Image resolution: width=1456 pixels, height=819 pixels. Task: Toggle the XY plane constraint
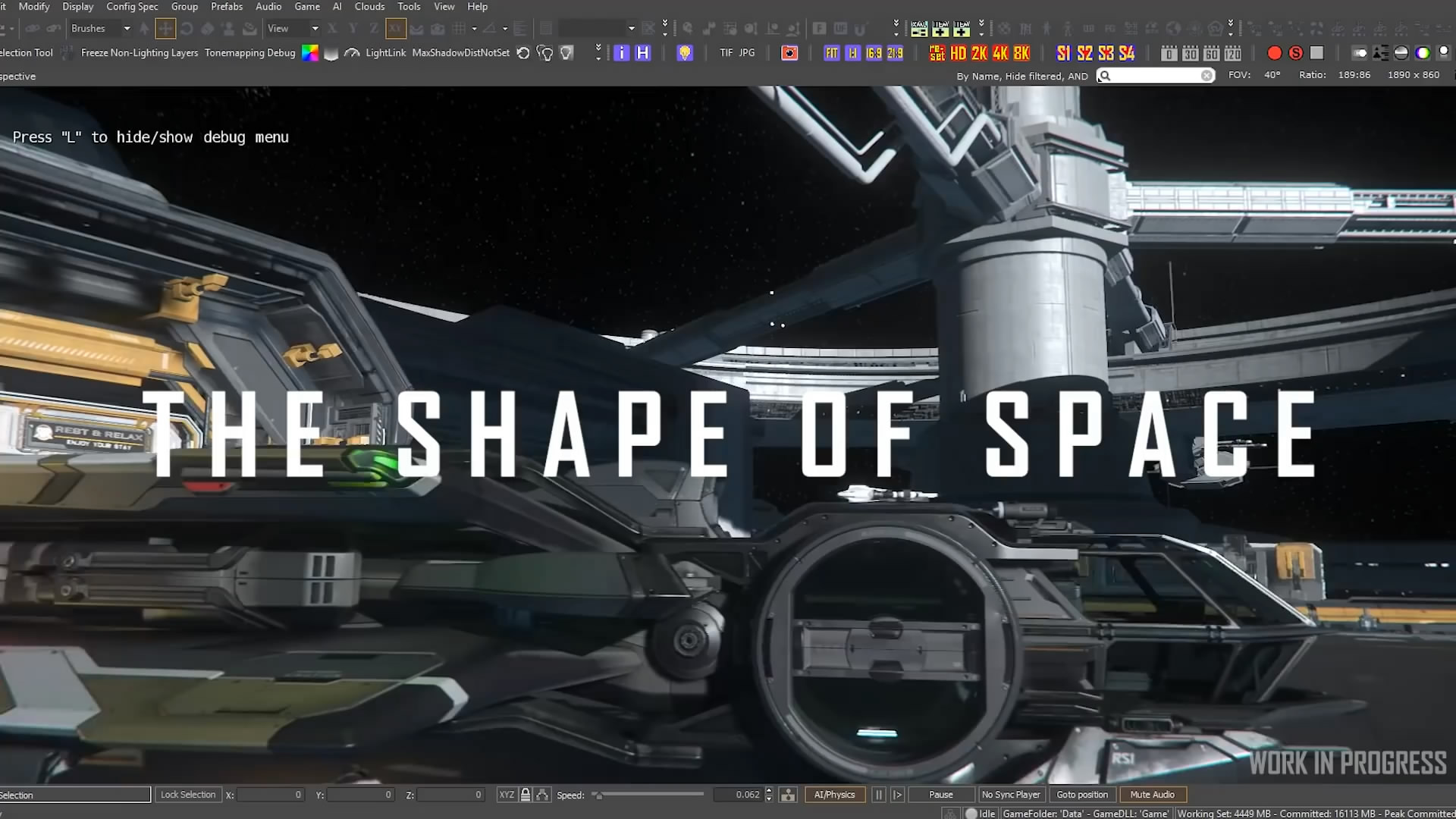point(395,29)
